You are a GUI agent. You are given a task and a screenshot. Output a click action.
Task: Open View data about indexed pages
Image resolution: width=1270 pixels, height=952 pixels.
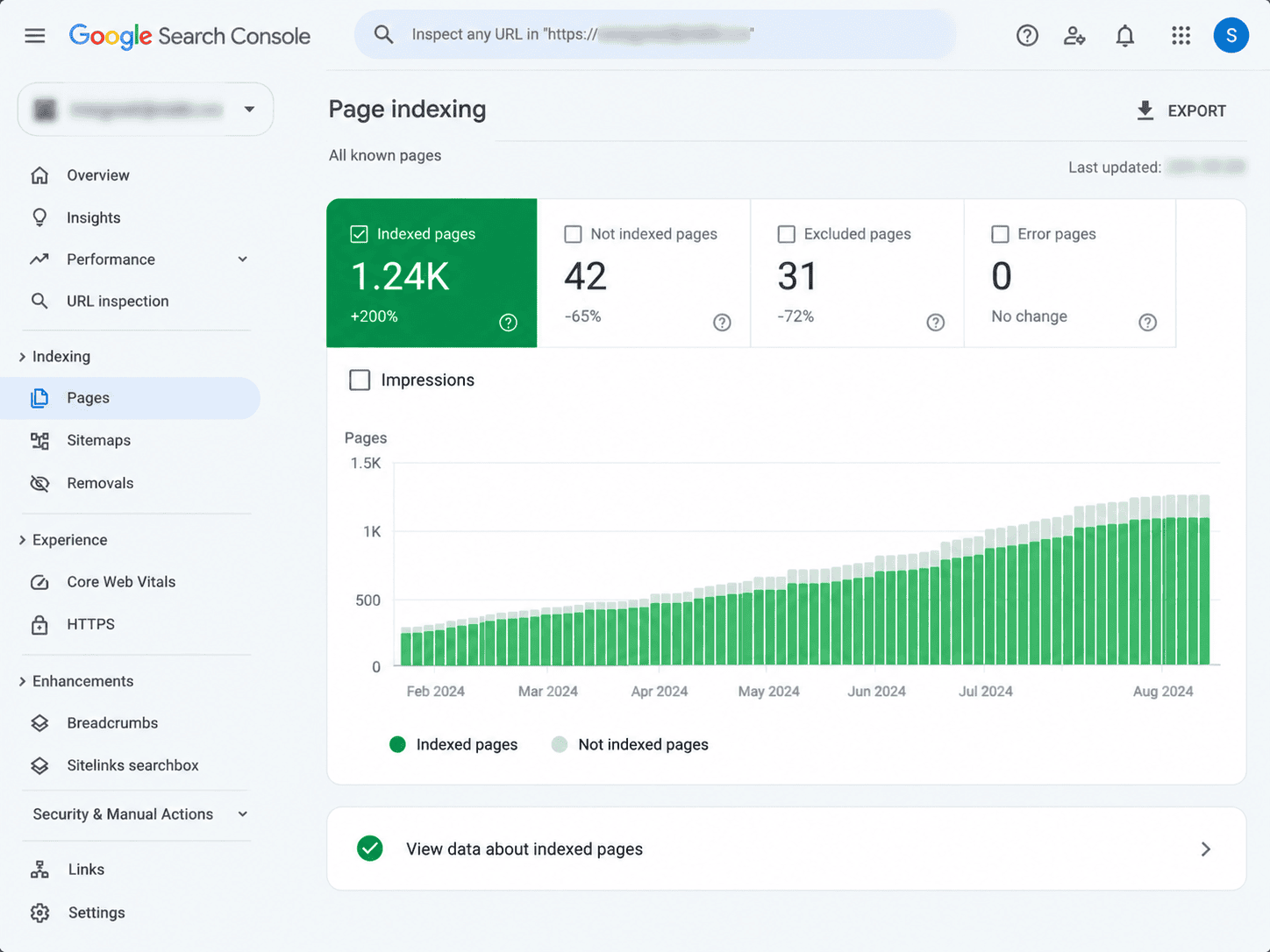pos(787,849)
